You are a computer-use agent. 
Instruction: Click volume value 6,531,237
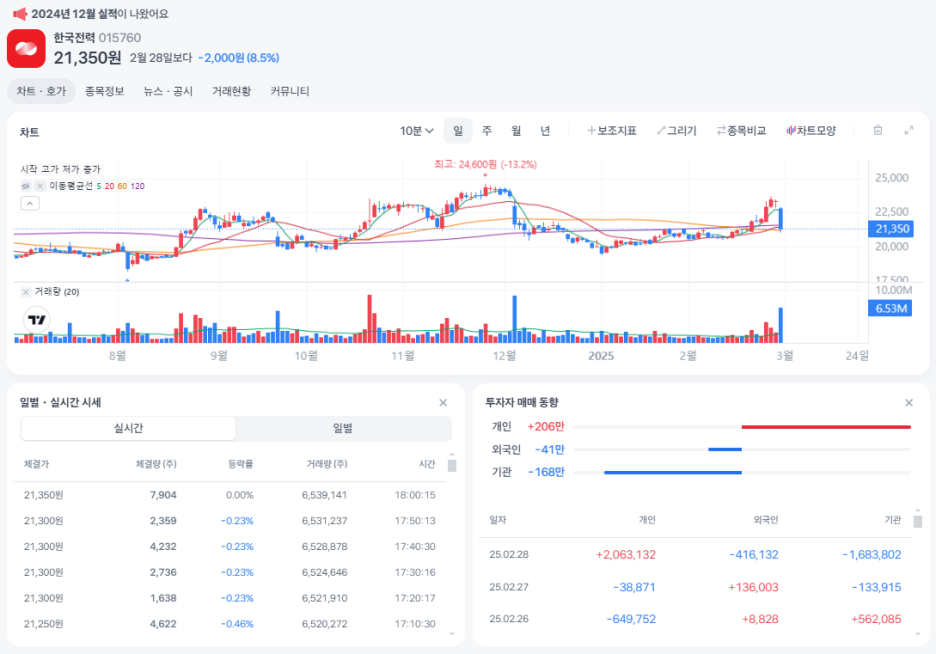coord(324,521)
